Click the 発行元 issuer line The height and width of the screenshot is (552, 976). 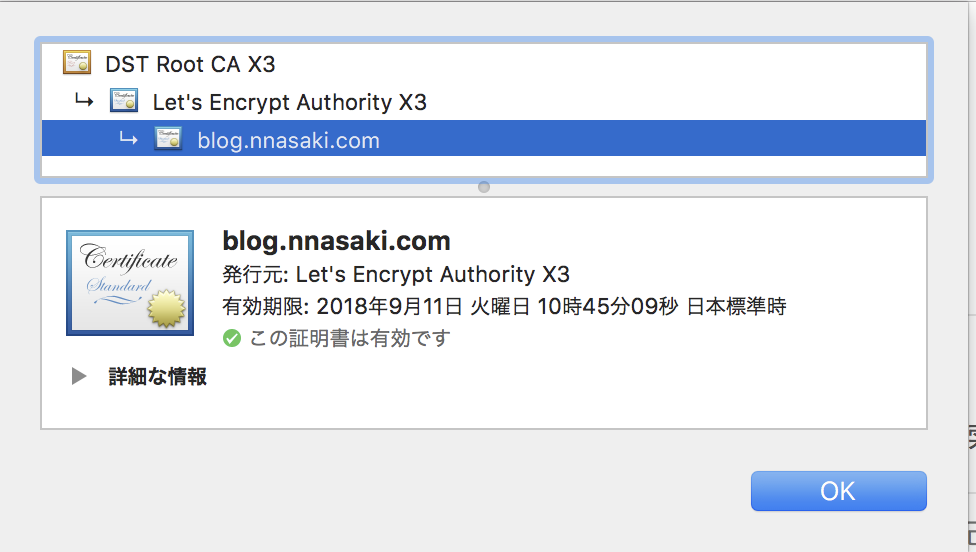396,274
